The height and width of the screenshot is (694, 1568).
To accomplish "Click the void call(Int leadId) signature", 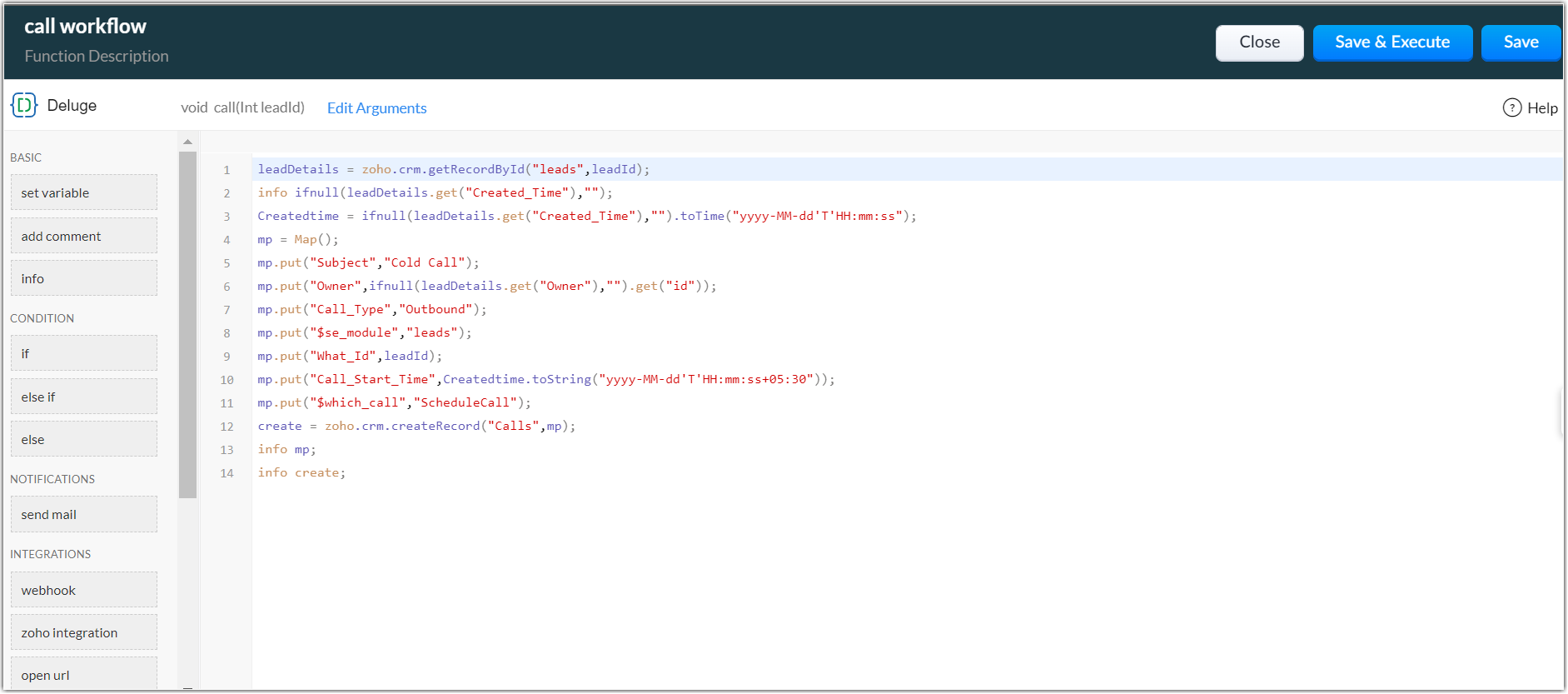I will [242, 107].
